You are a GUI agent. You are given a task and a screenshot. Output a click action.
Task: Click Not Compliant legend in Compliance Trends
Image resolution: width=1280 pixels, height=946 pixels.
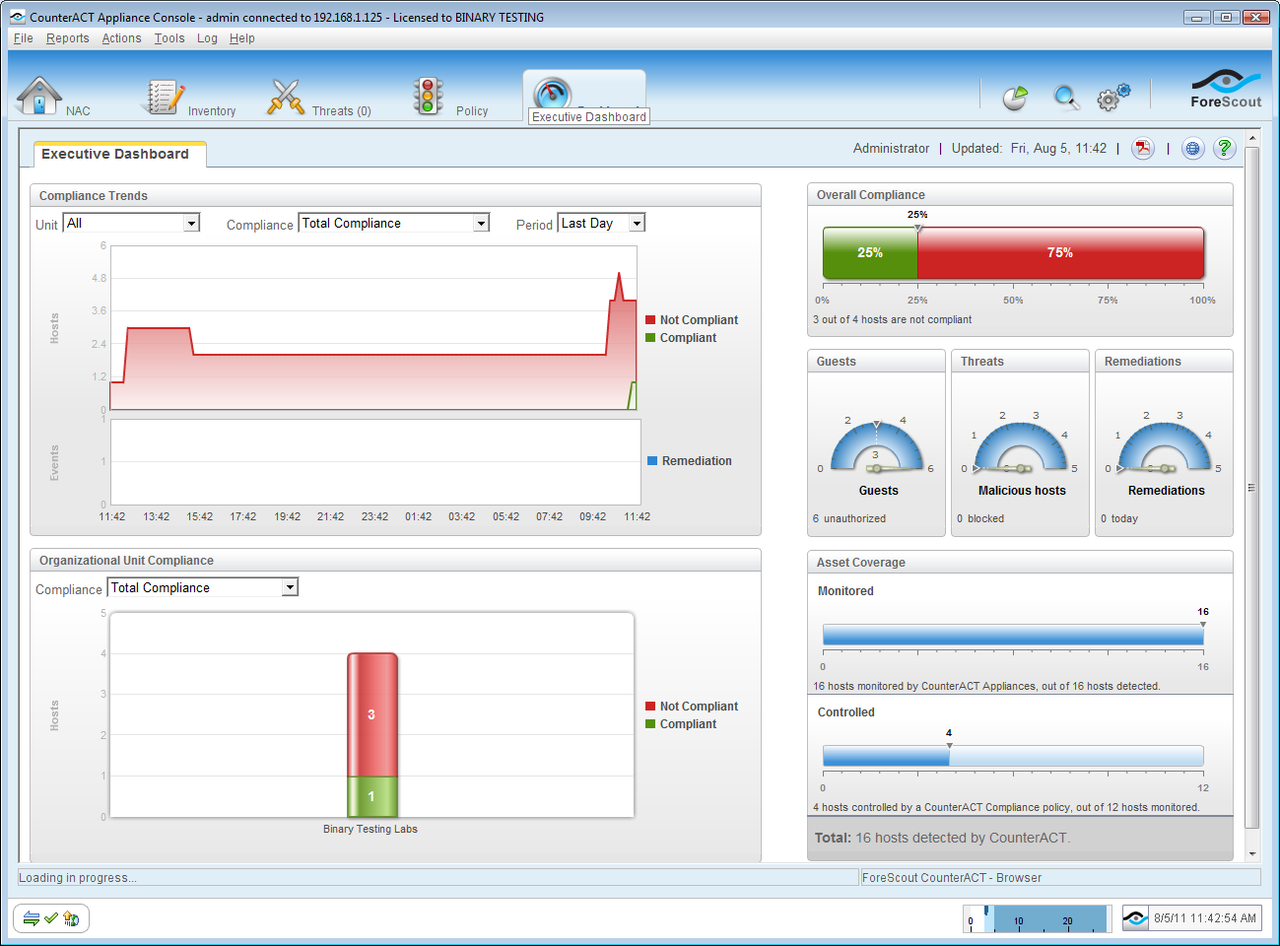[x=692, y=320]
